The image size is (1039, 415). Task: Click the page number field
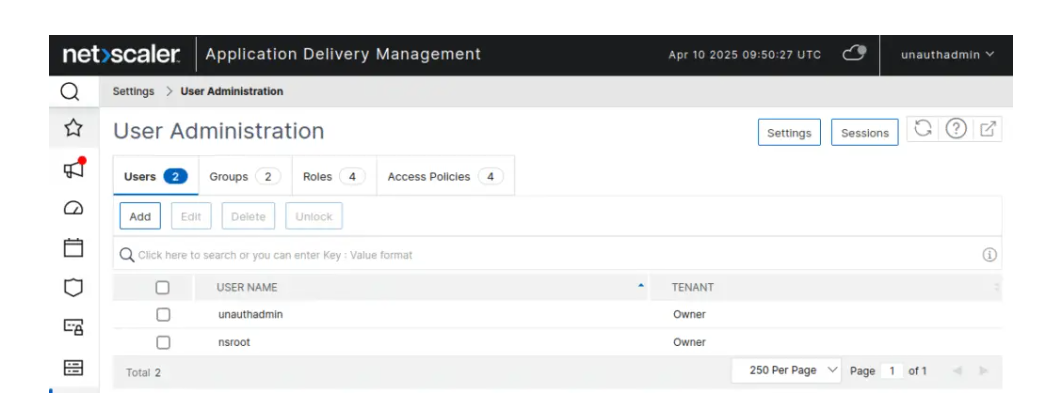[892, 371]
